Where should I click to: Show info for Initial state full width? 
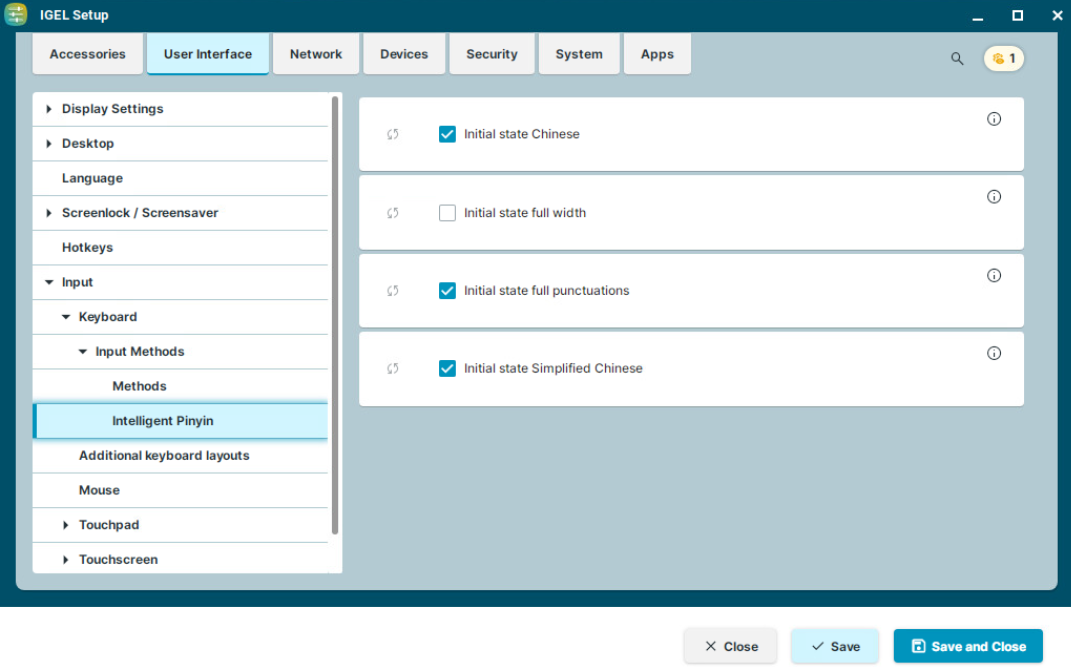pos(994,197)
